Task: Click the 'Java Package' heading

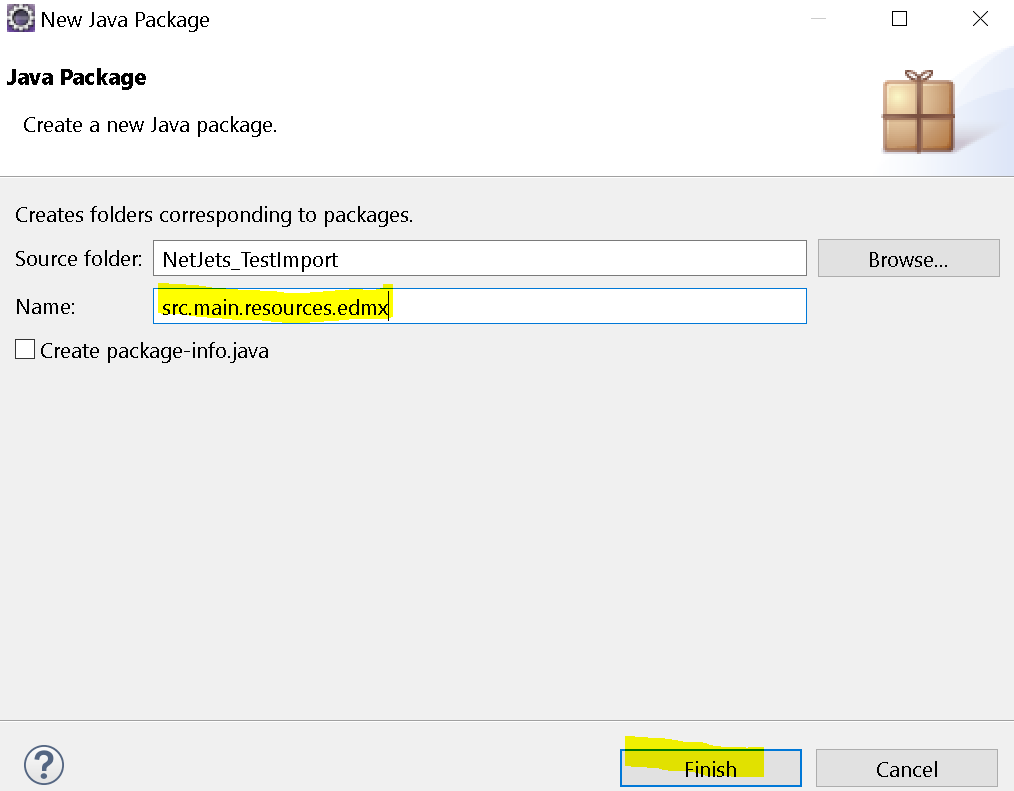Action: pos(76,78)
